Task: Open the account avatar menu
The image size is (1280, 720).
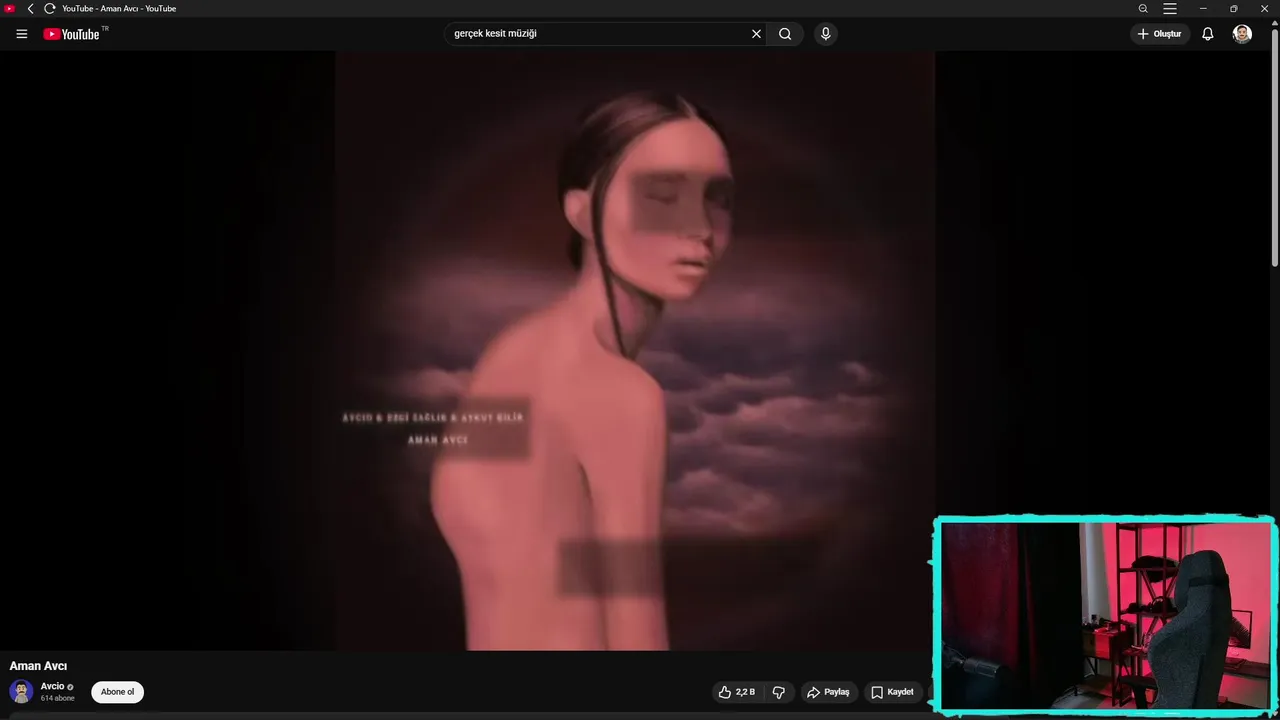Action: click(x=1242, y=34)
